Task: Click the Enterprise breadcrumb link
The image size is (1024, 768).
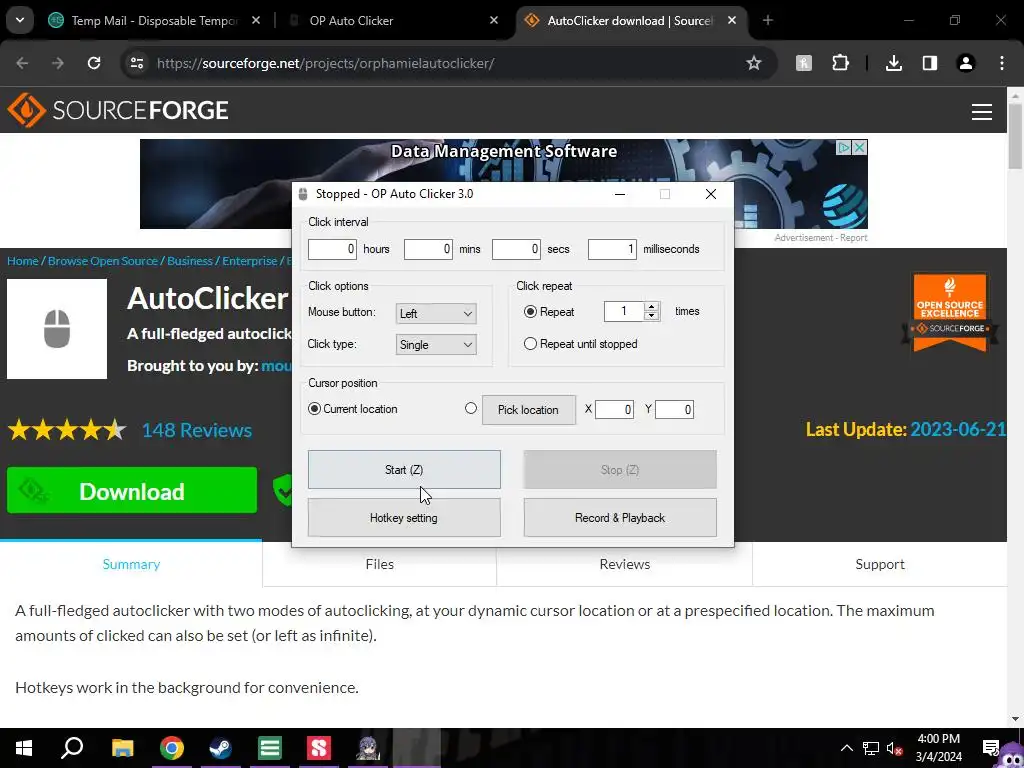Action: click(249, 261)
